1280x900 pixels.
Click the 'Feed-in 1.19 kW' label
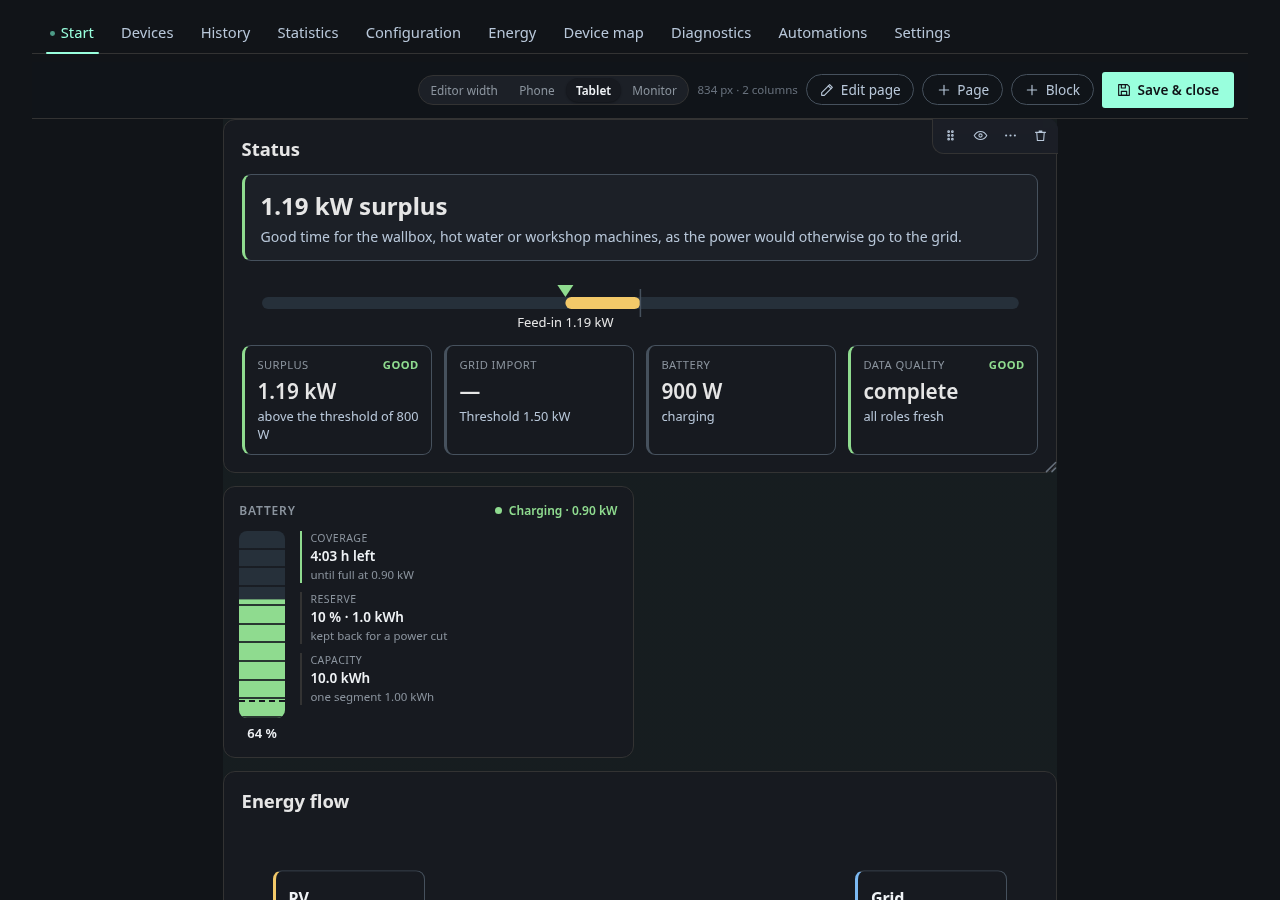tap(565, 323)
